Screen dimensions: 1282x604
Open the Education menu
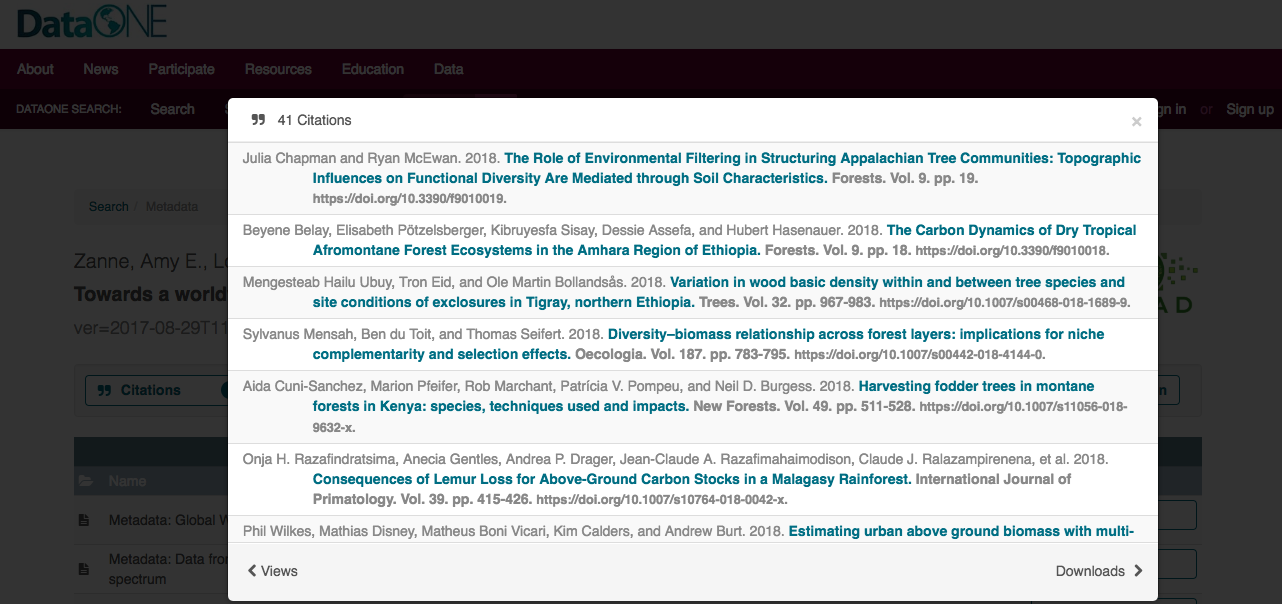coord(372,69)
